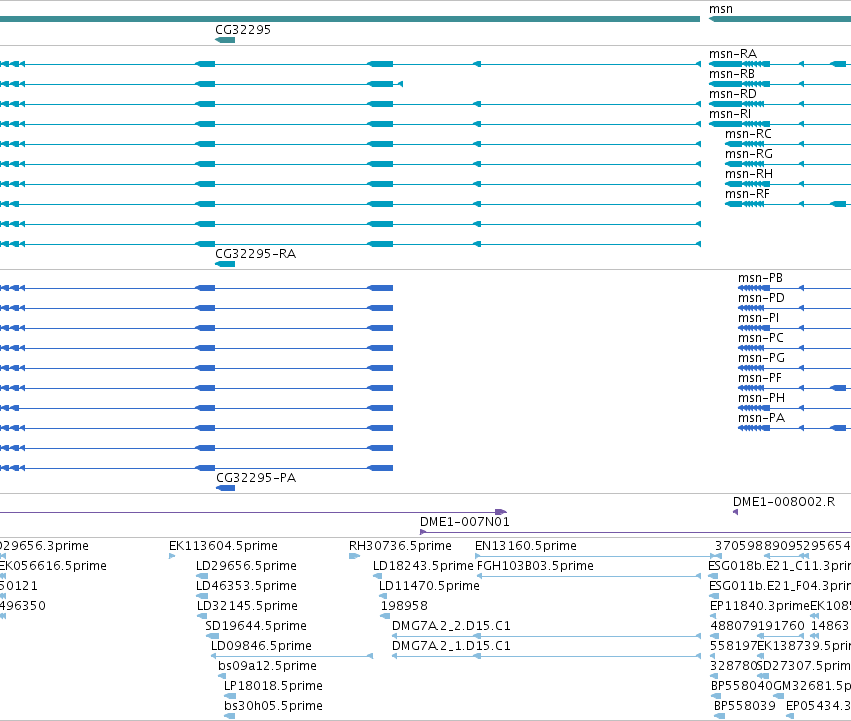Select SD19644.5prime EST label
Viewport: 851px width, 721px height.
pyautogui.click(x=256, y=626)
